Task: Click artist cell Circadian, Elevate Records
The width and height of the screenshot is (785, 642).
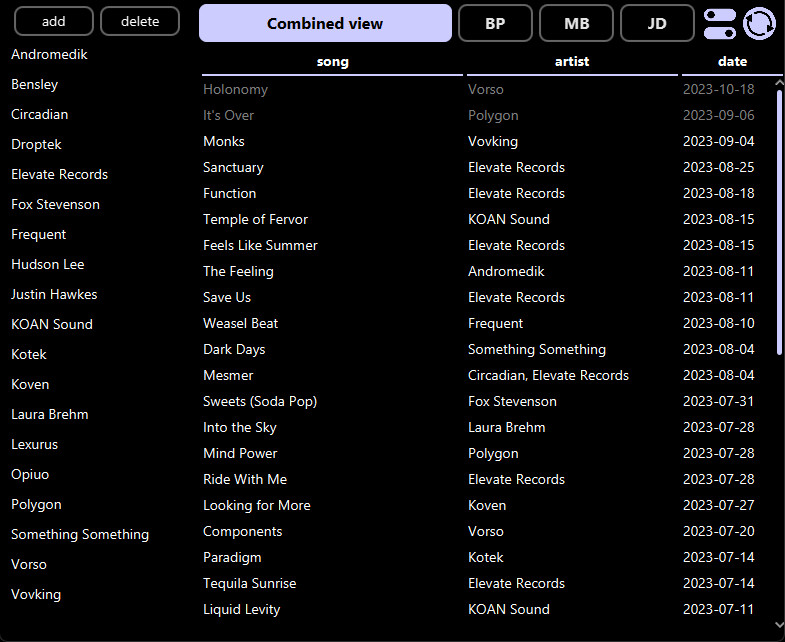Action: (548, 376)
